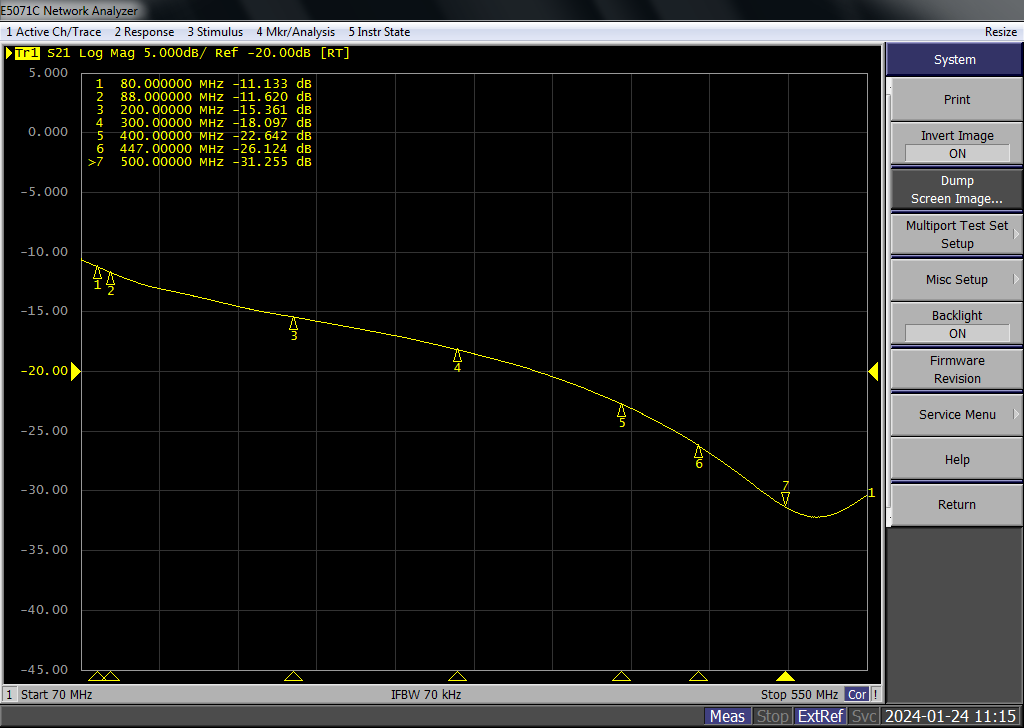Click marker 6 at 447 MHz

699,456
